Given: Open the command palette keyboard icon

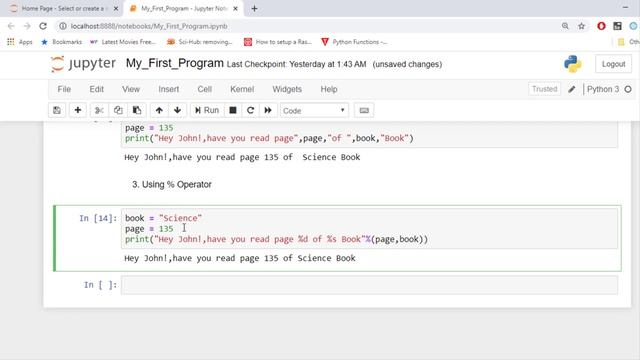Looking at the screenshot, I should pyautogui.click(x=364, y=110).
